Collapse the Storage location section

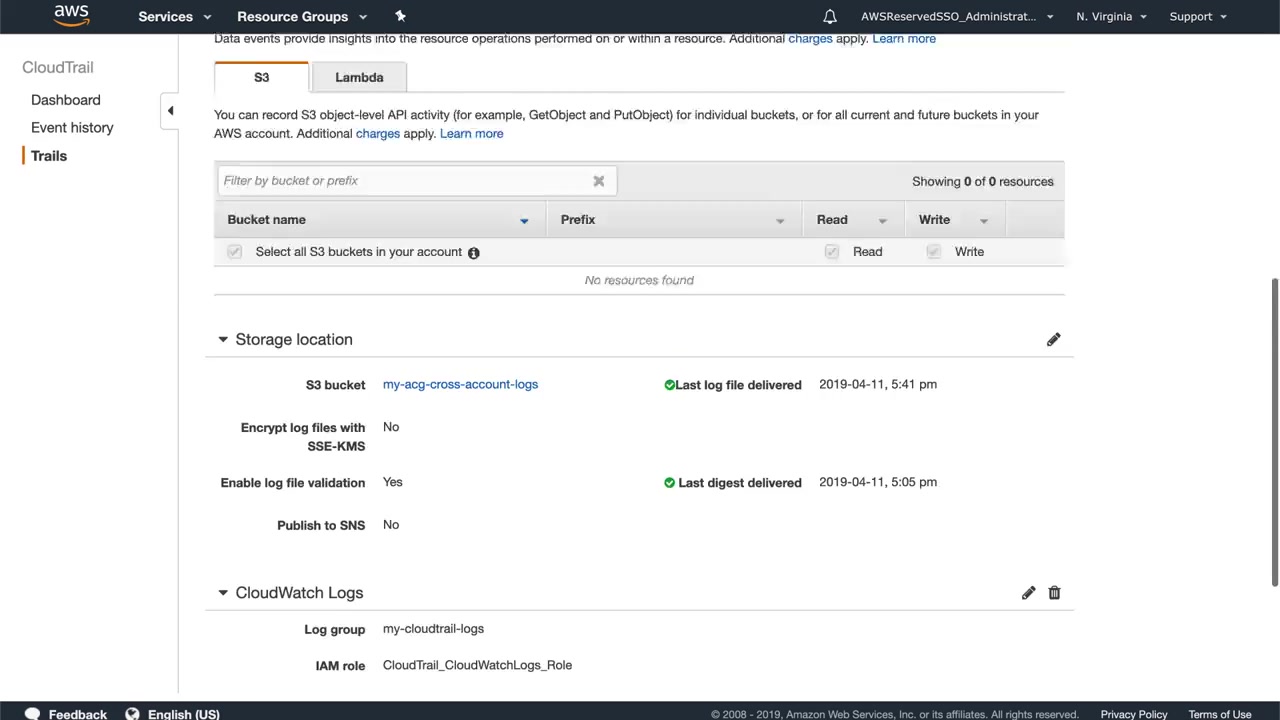click(223, 340)
